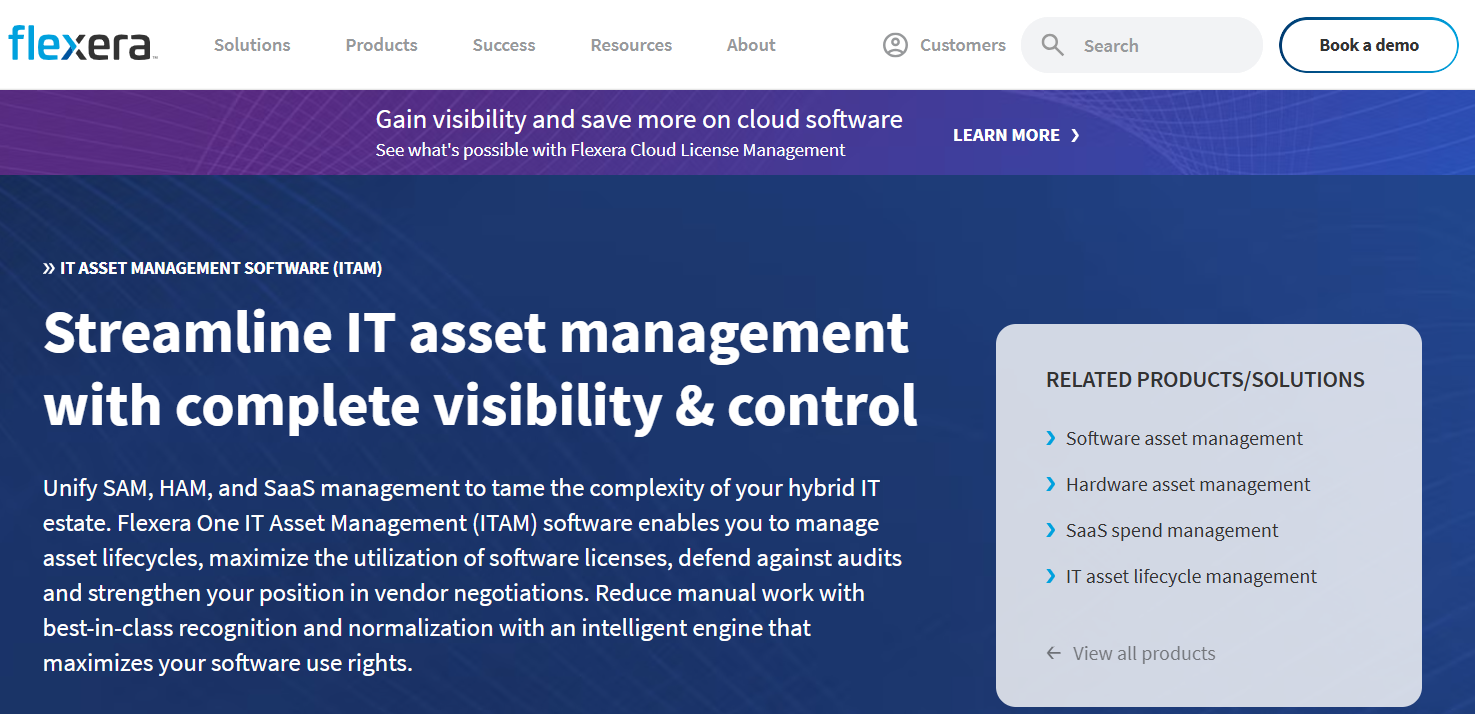1475x714 pixels.
Task: Open the About menu
Action: coord(751,45)
